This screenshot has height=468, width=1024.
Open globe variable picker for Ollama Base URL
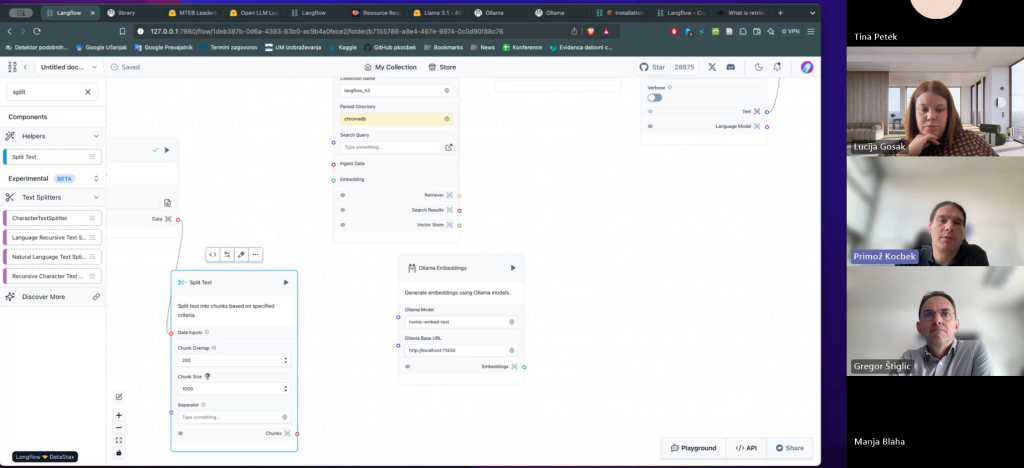512,351
